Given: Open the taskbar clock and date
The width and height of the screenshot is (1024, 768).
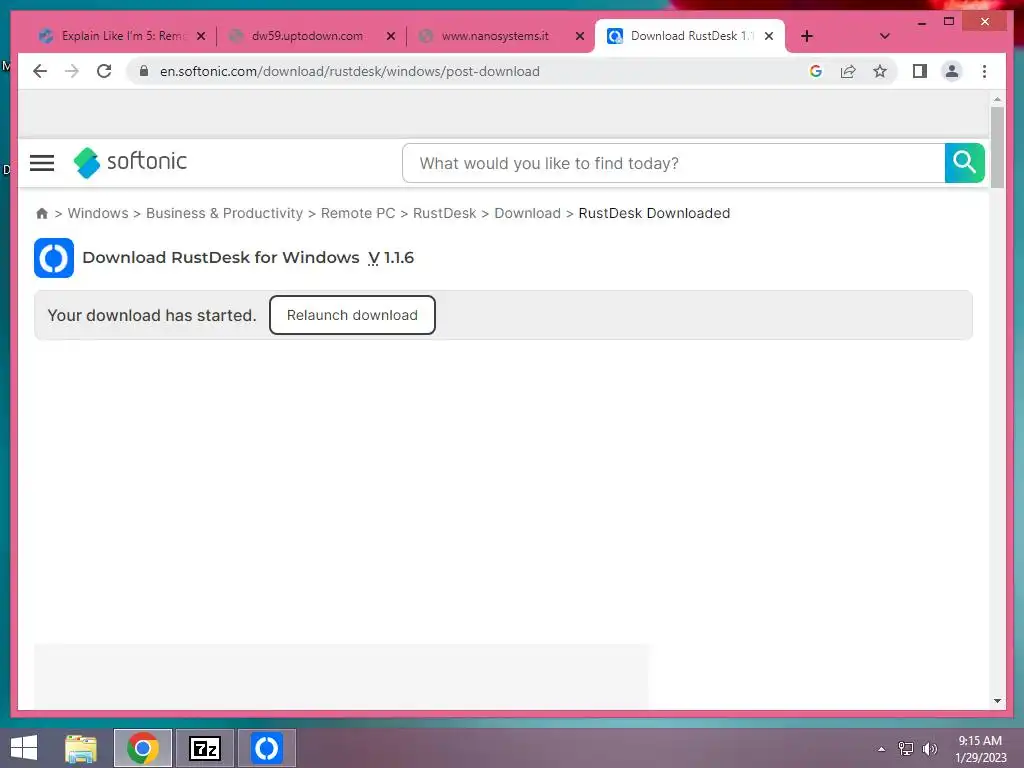Looking at the screenshot, I should click(980, 749).
